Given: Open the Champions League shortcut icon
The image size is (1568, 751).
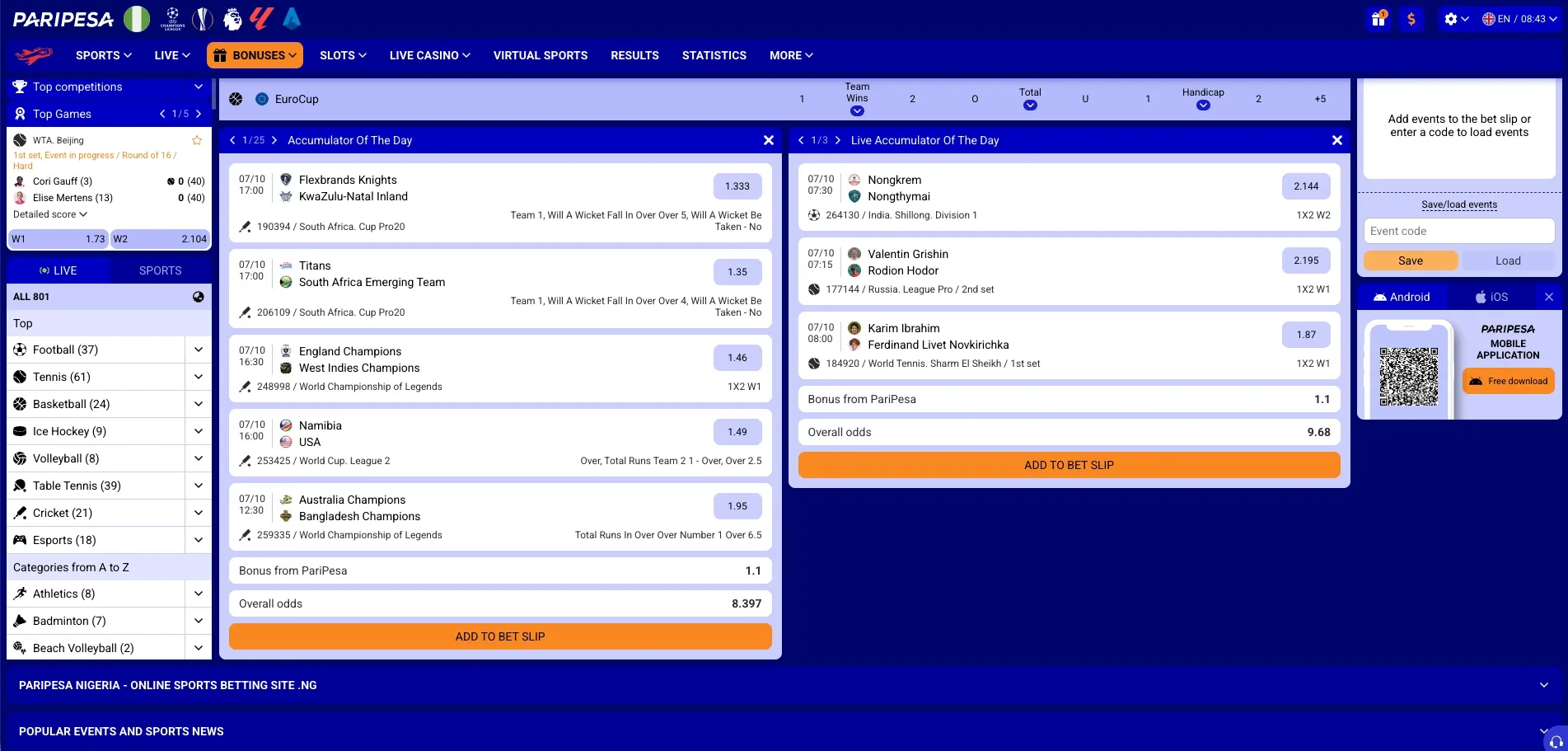Looking at the screenshot, I should pyautogui.click(x=172, y=18).
